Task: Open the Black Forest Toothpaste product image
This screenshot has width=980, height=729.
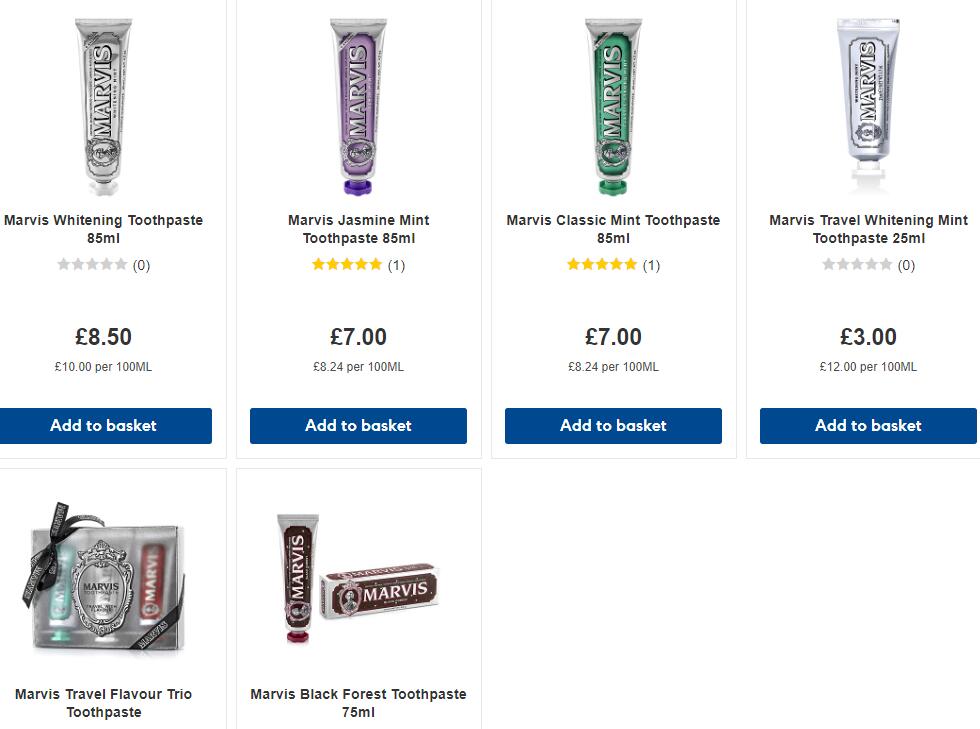Action: click(x=358, y=580)
